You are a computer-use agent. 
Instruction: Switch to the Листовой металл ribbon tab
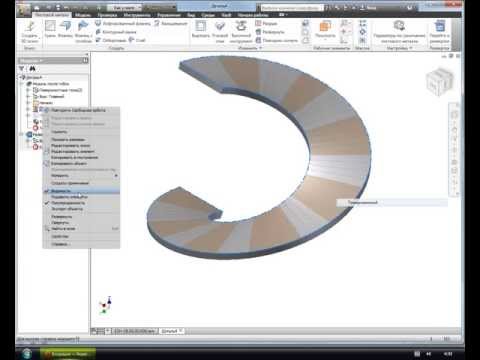tap(52, 15)
